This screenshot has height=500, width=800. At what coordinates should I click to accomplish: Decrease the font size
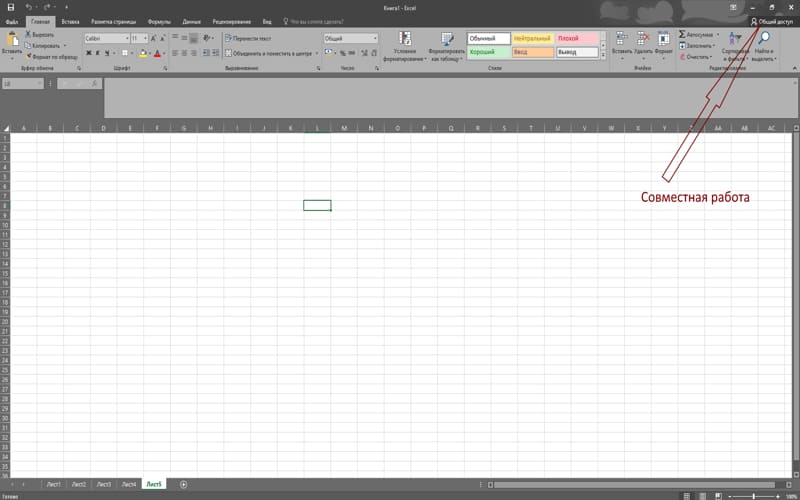(162, 39)
